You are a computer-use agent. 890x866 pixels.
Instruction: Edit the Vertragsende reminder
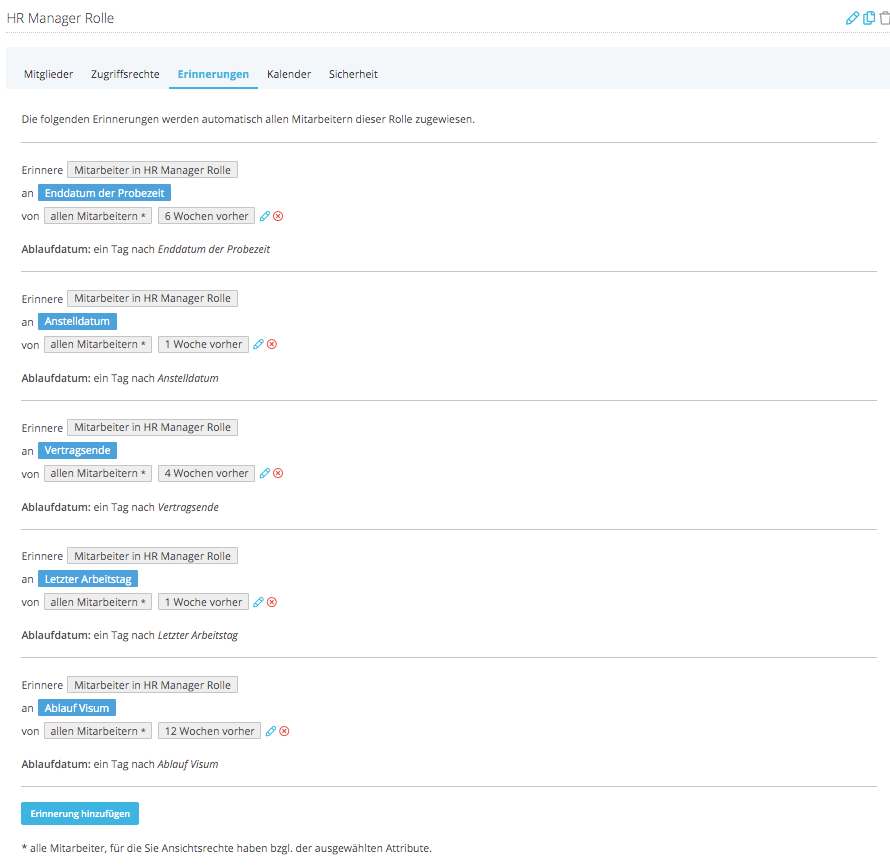265,473
